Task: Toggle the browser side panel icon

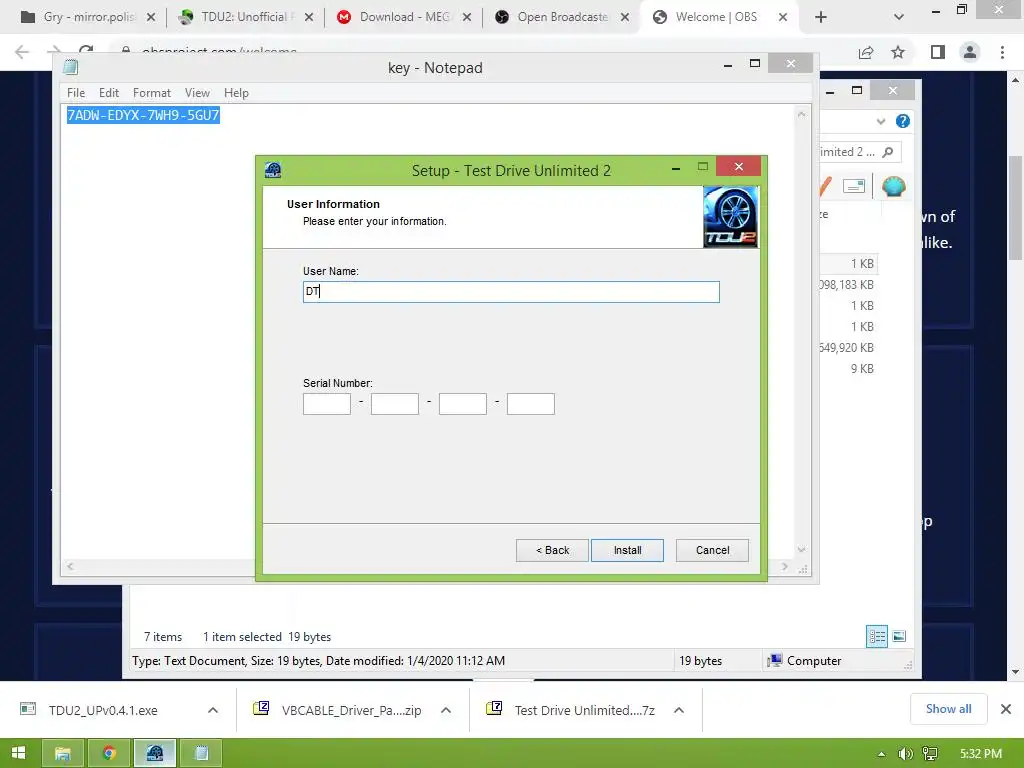Action: click(938, 52)
